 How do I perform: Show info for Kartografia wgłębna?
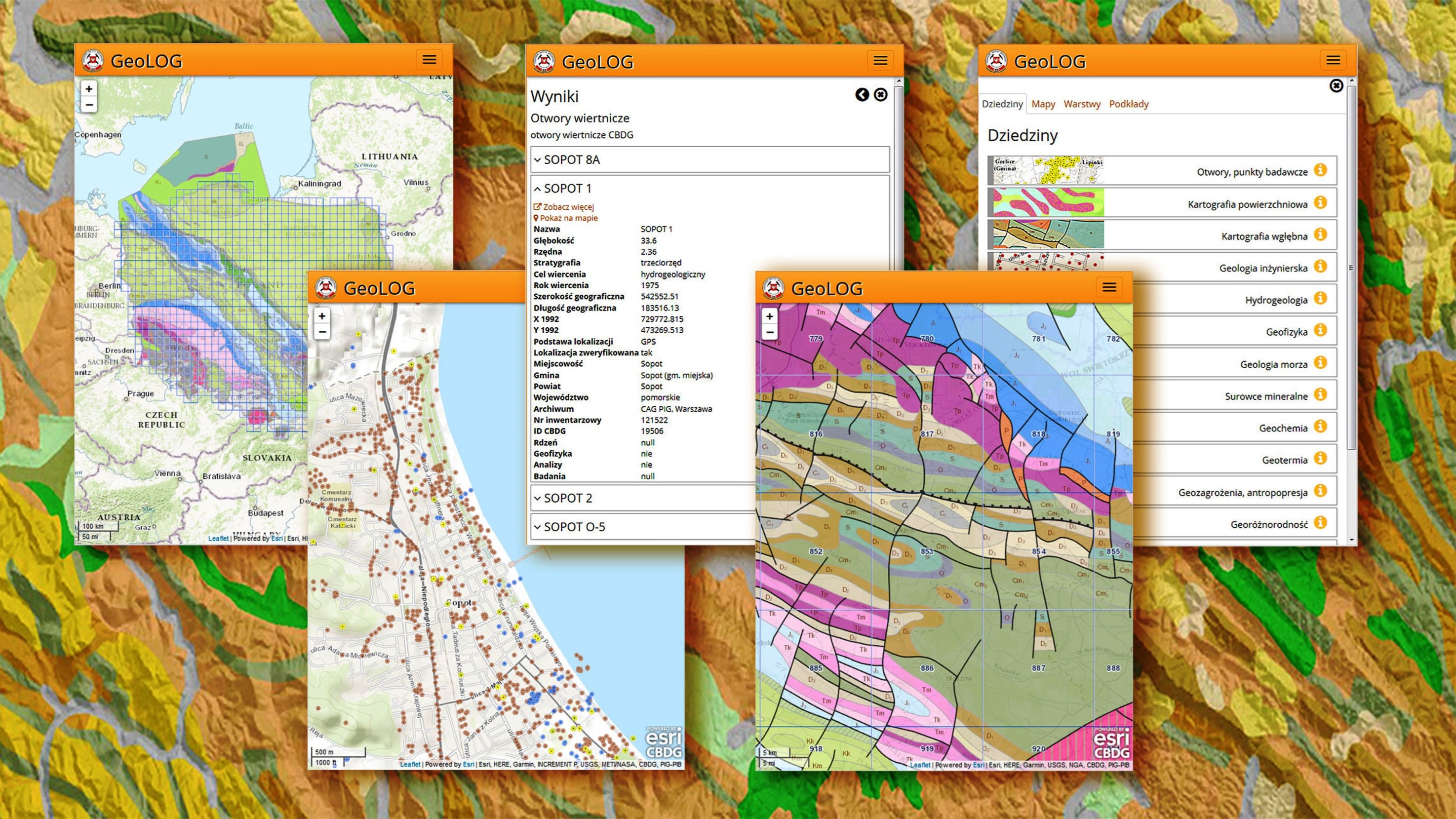click(1320, 234)
